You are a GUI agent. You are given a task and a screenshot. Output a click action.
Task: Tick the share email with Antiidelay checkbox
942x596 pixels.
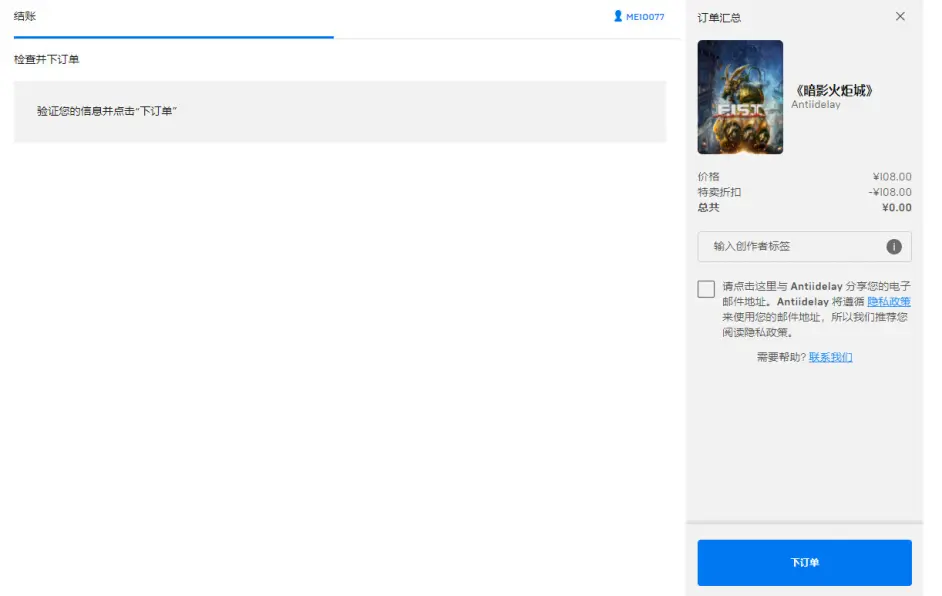pos(706,289)
